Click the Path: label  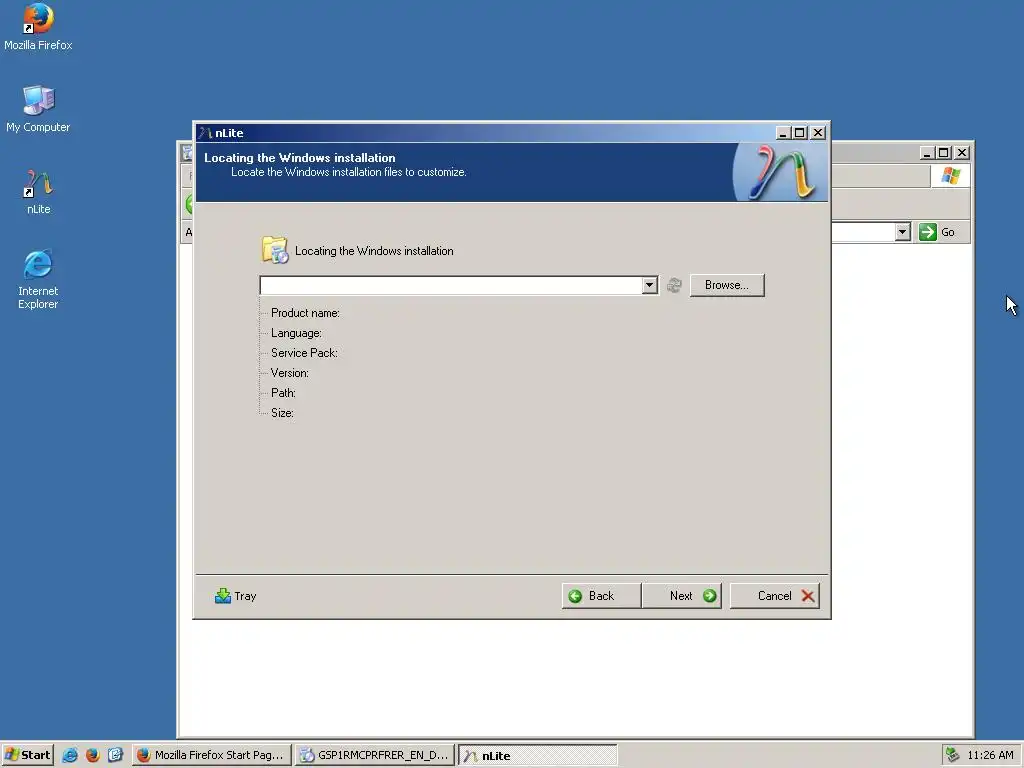283,392
